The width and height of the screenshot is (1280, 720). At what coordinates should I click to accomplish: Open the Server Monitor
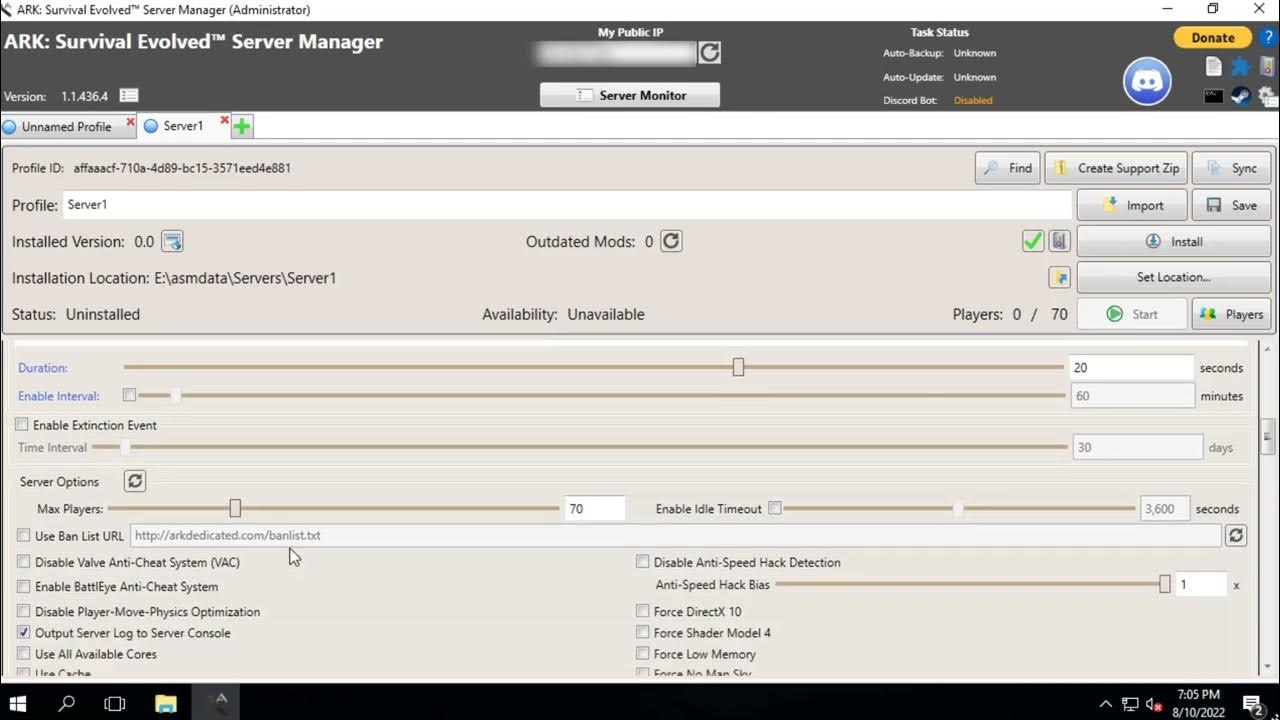(x=630, y=95)
